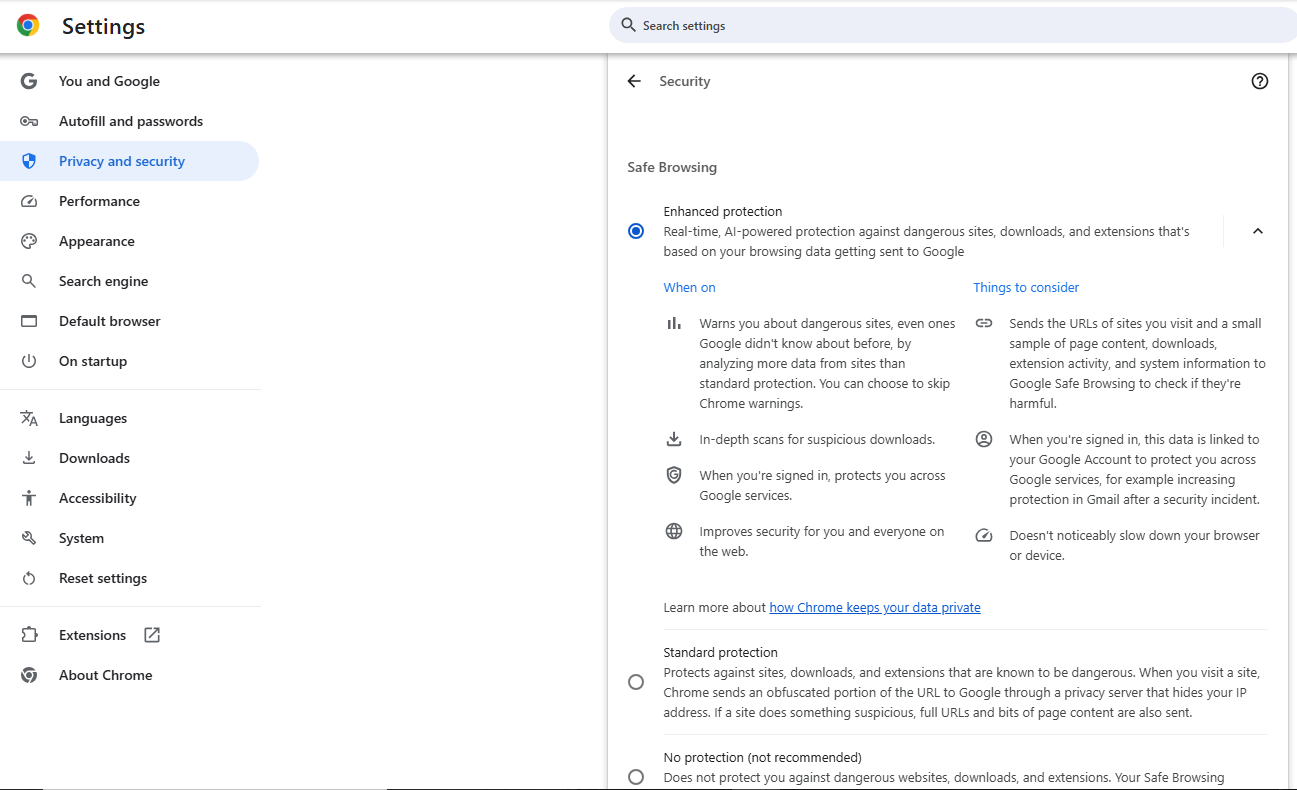1297x790 pixels.
Task: Select the Enhanced protection radio button
Action: (636, 231)
